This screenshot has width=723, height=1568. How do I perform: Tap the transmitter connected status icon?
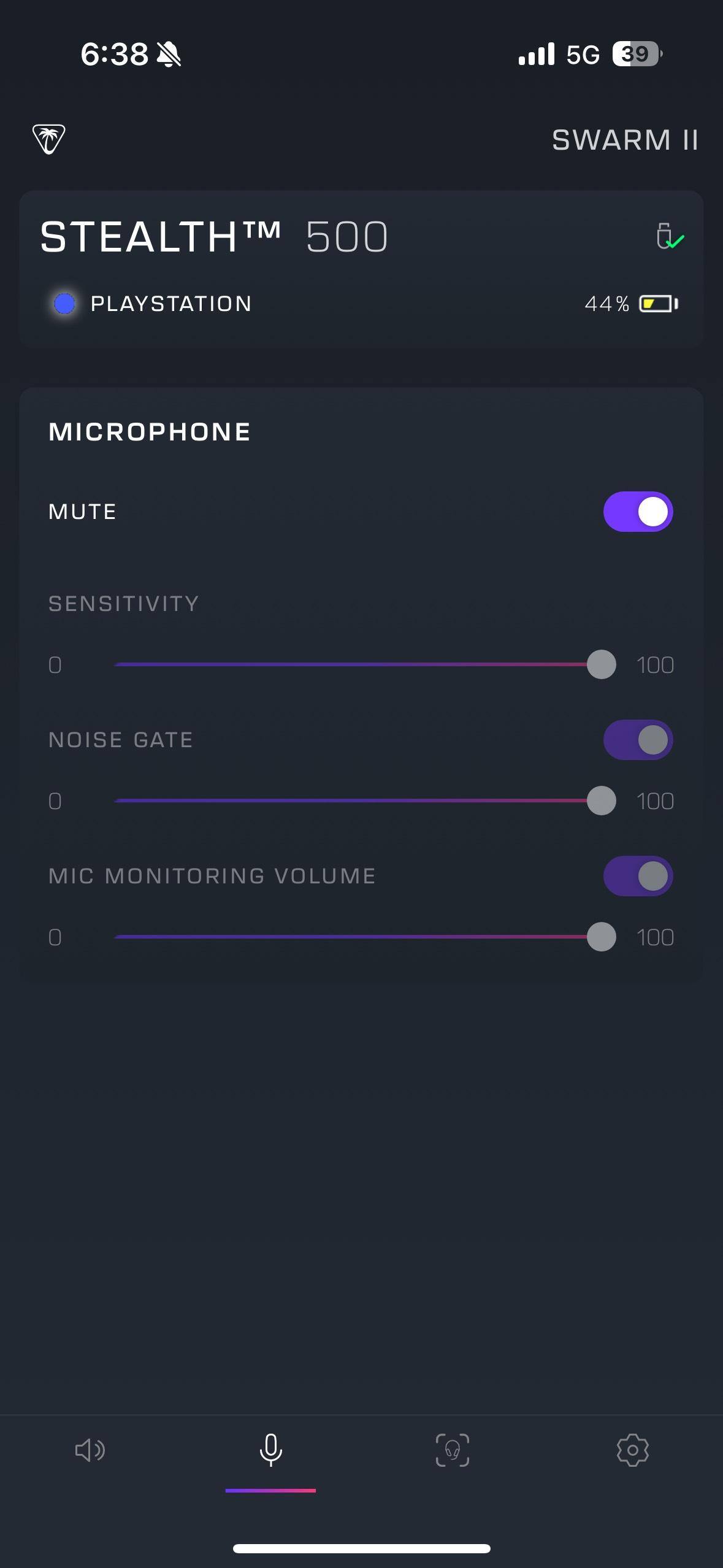point(669,237)
